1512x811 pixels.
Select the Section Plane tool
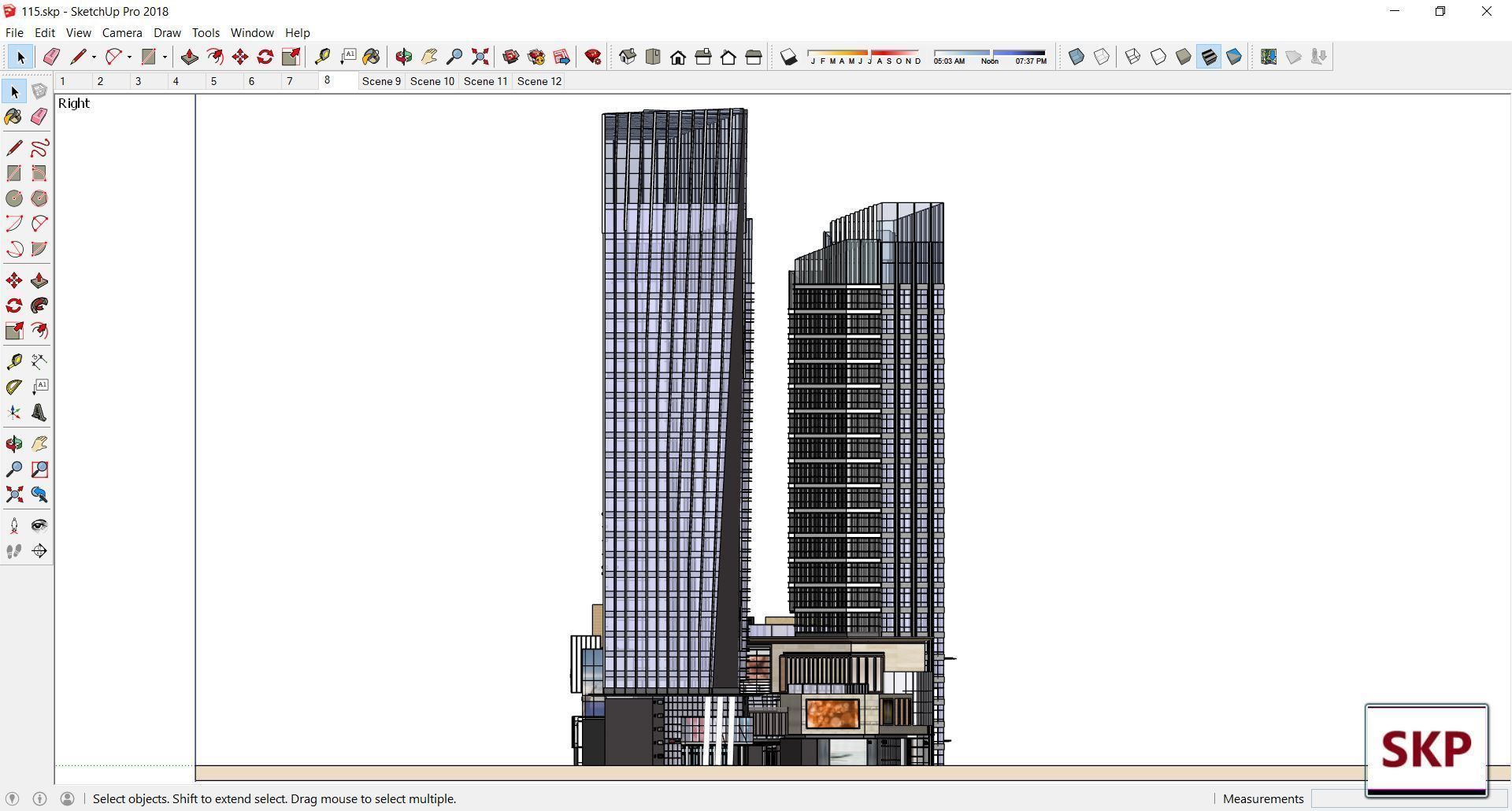(39, 551)
